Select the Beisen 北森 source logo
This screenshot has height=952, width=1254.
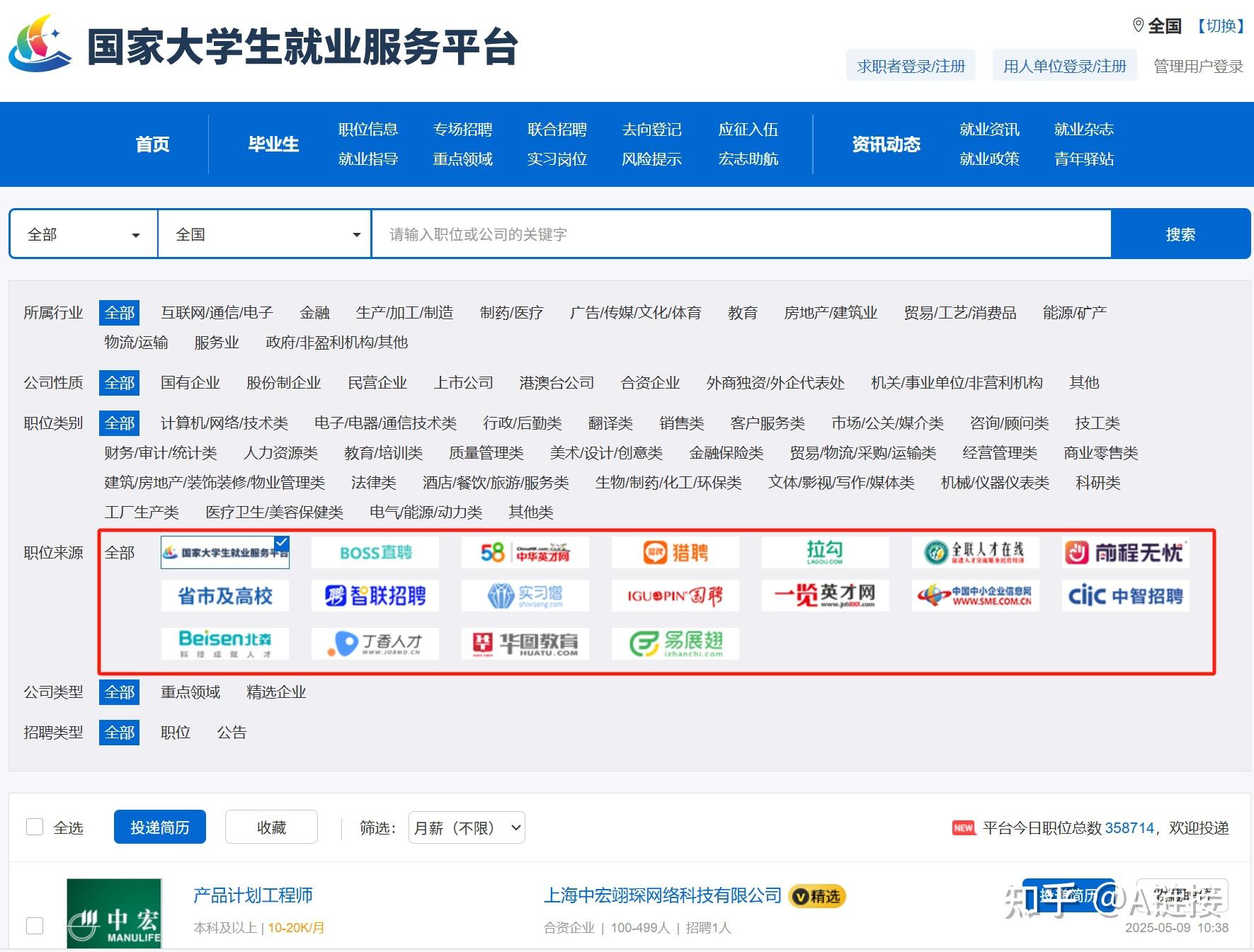(225, 643)
